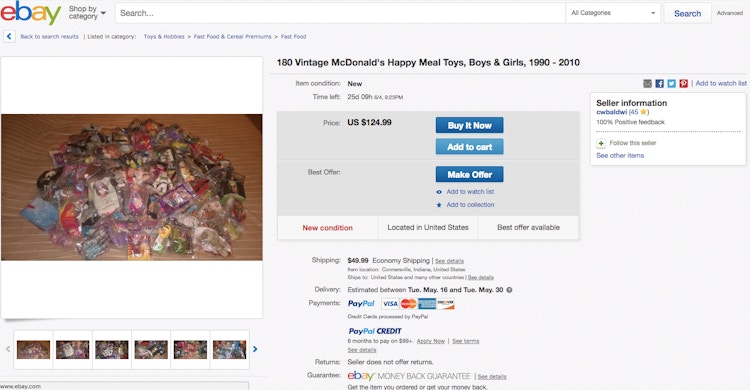Image resolution: width=750 pixels, height=390 pixels.
Task: Follow this seller plus icon
Action: point(601,143)
